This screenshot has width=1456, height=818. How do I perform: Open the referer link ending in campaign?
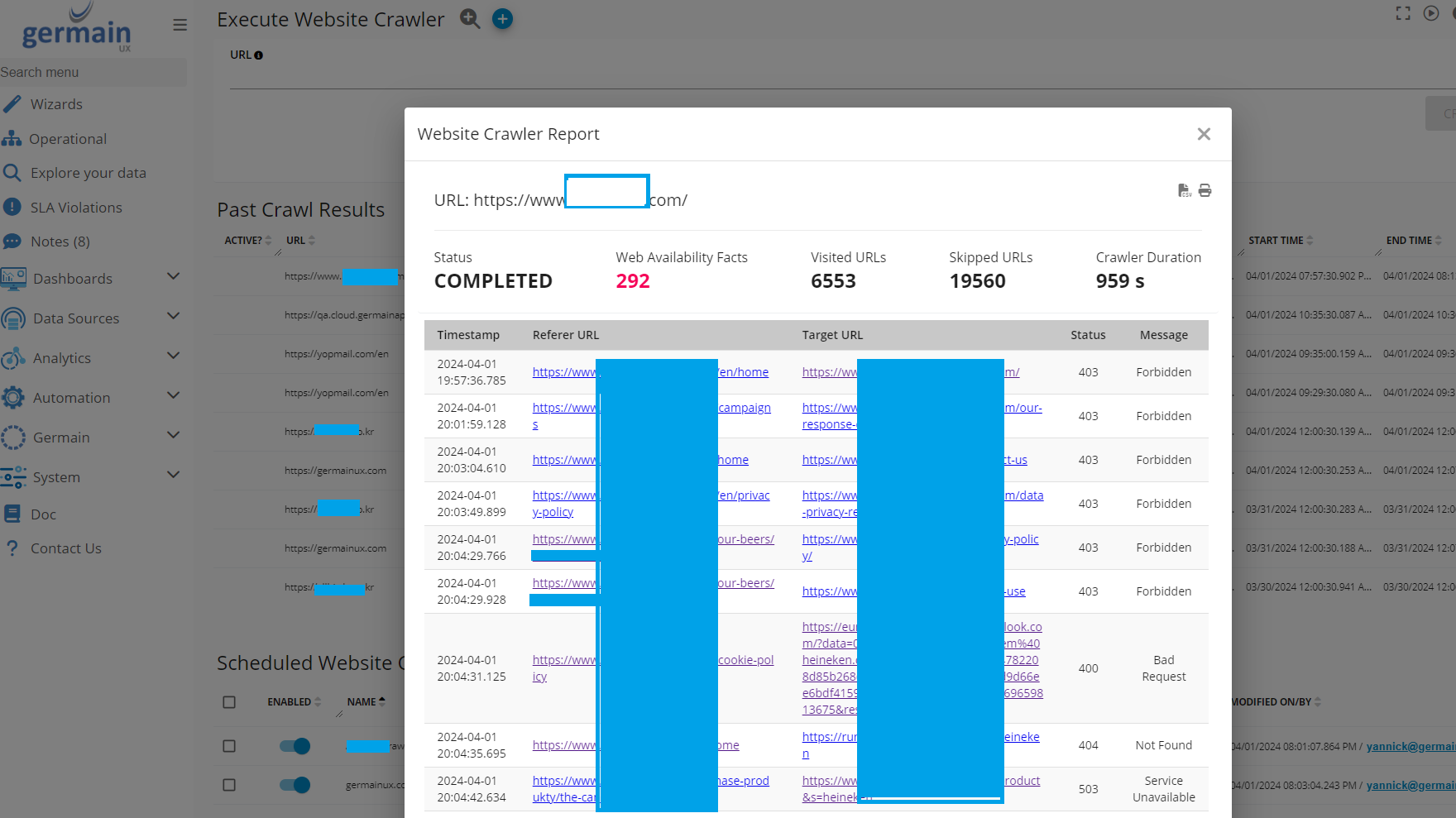click(745, 408)
